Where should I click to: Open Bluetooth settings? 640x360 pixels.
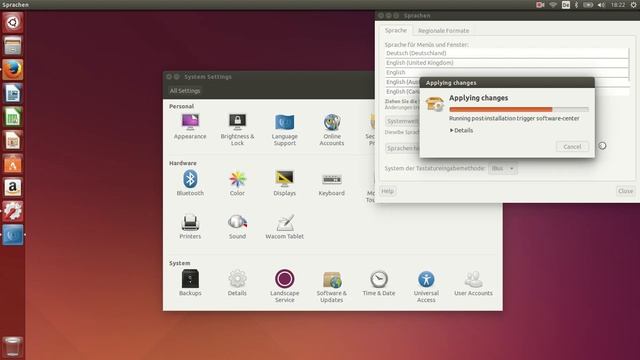coord(190,183)
